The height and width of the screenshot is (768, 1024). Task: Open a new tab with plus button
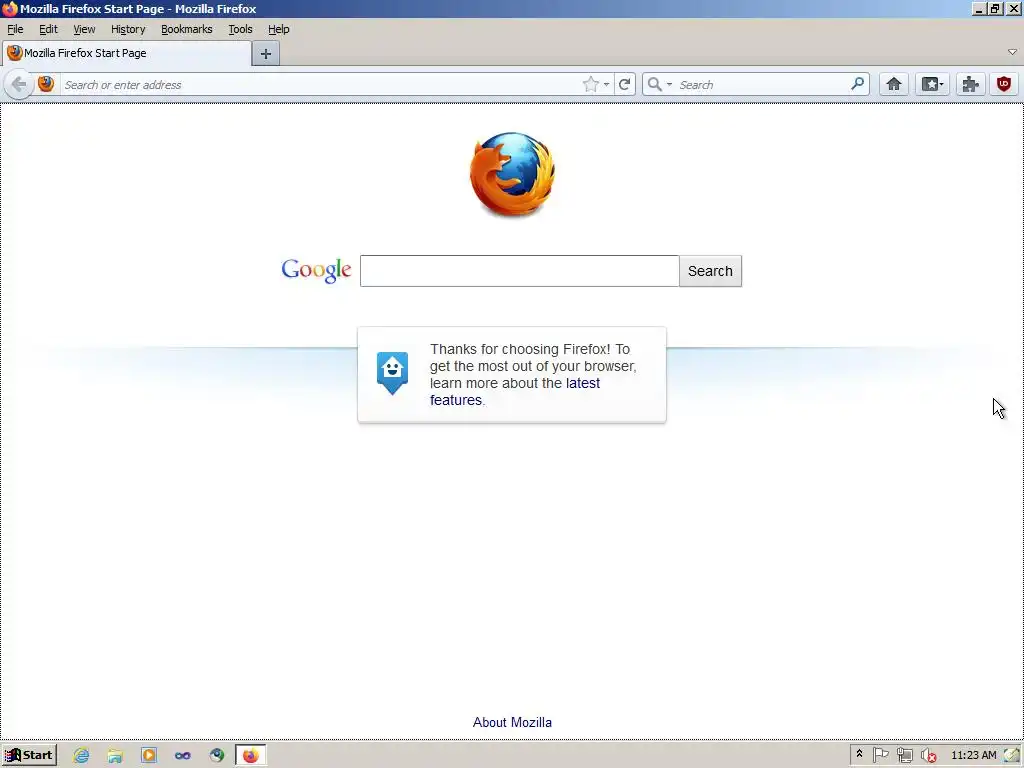click(266, 54)
